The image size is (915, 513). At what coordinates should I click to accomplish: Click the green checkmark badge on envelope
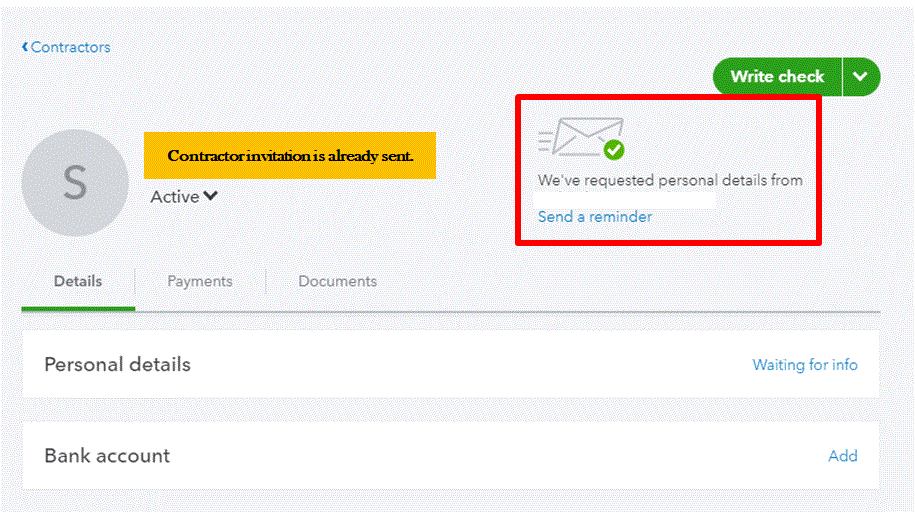coord(613,150)
